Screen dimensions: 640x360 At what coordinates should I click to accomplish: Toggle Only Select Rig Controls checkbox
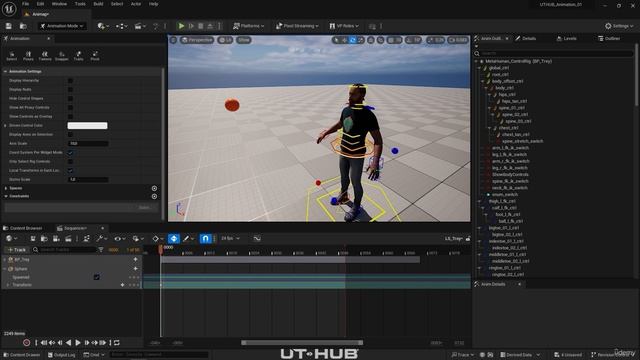(x=70, y=162)
